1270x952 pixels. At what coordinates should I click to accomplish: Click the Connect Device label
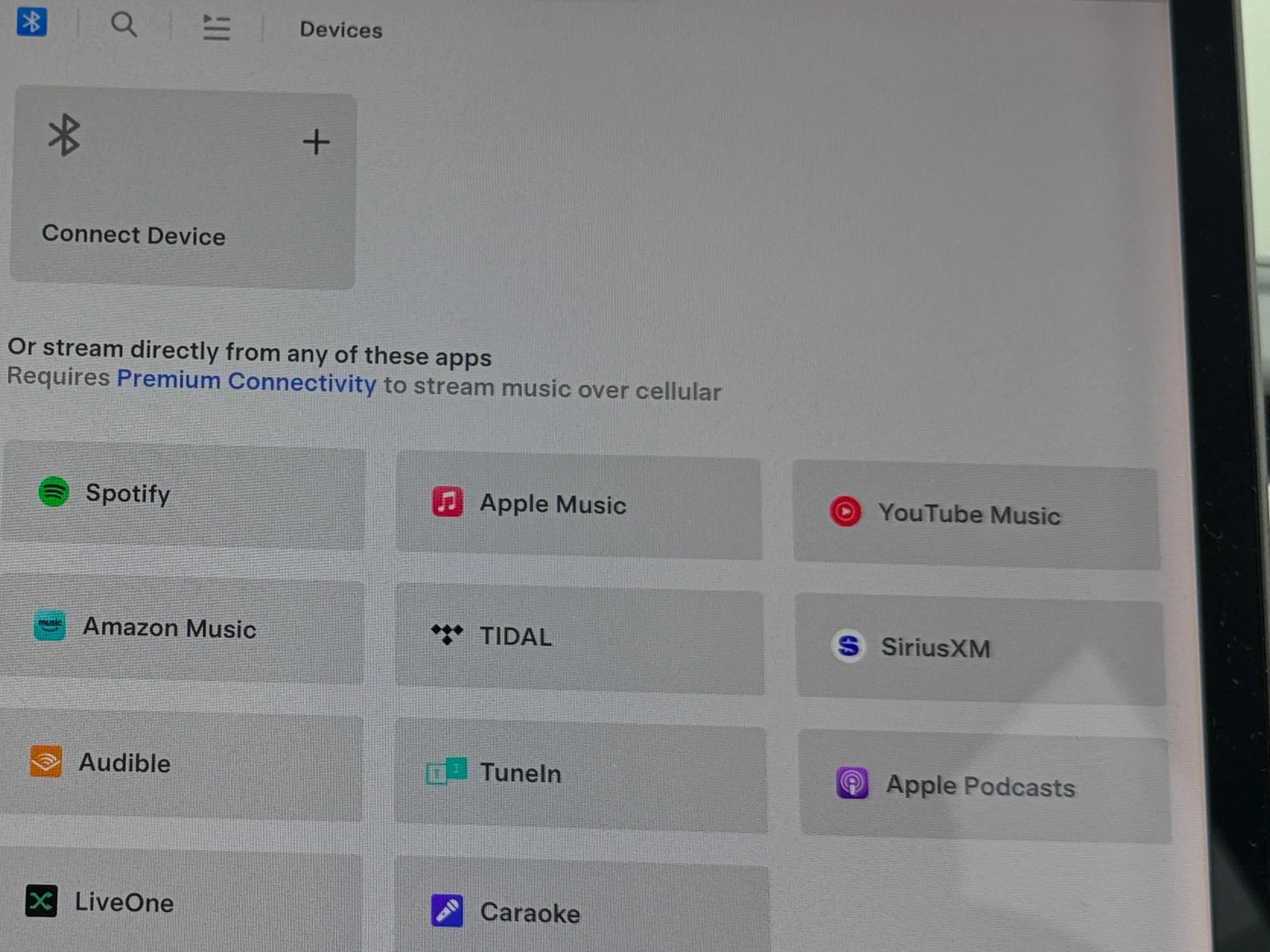pos(133,235)
